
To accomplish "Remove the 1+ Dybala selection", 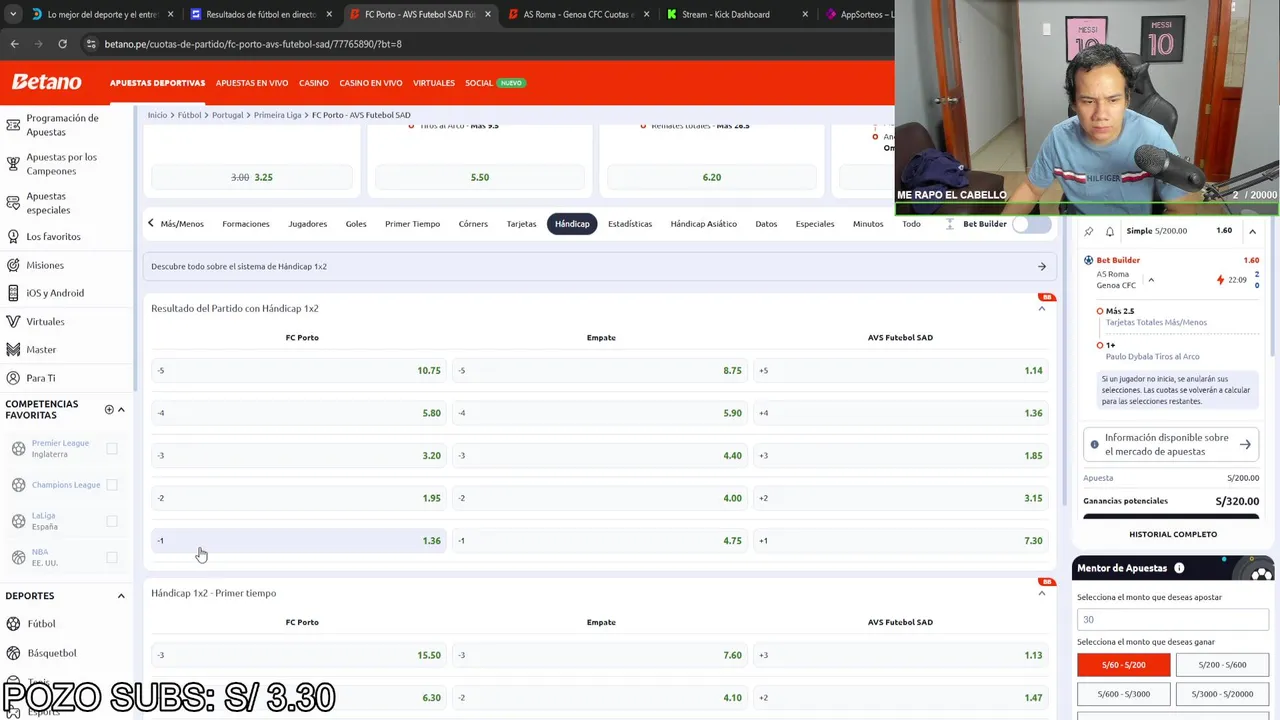I will (1100, 345).
